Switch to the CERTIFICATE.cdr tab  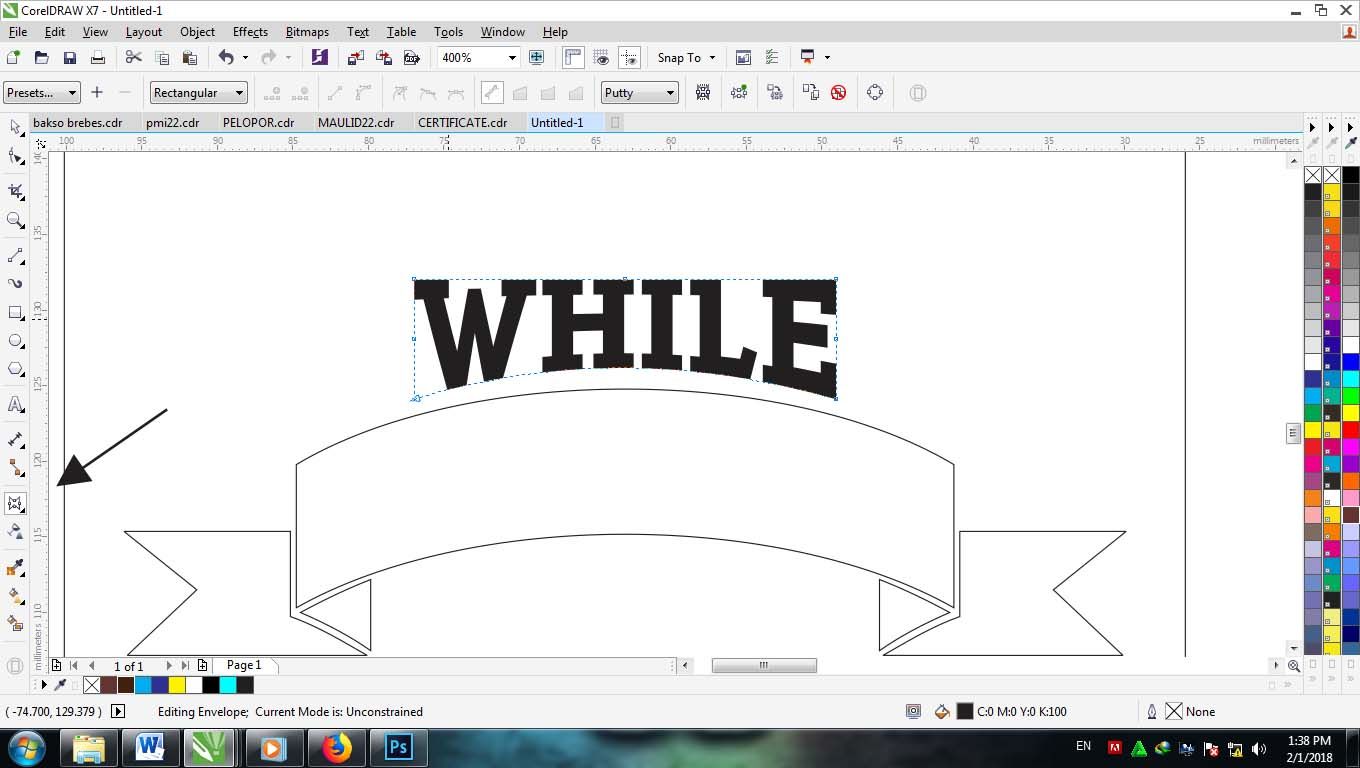pos(463,123)
